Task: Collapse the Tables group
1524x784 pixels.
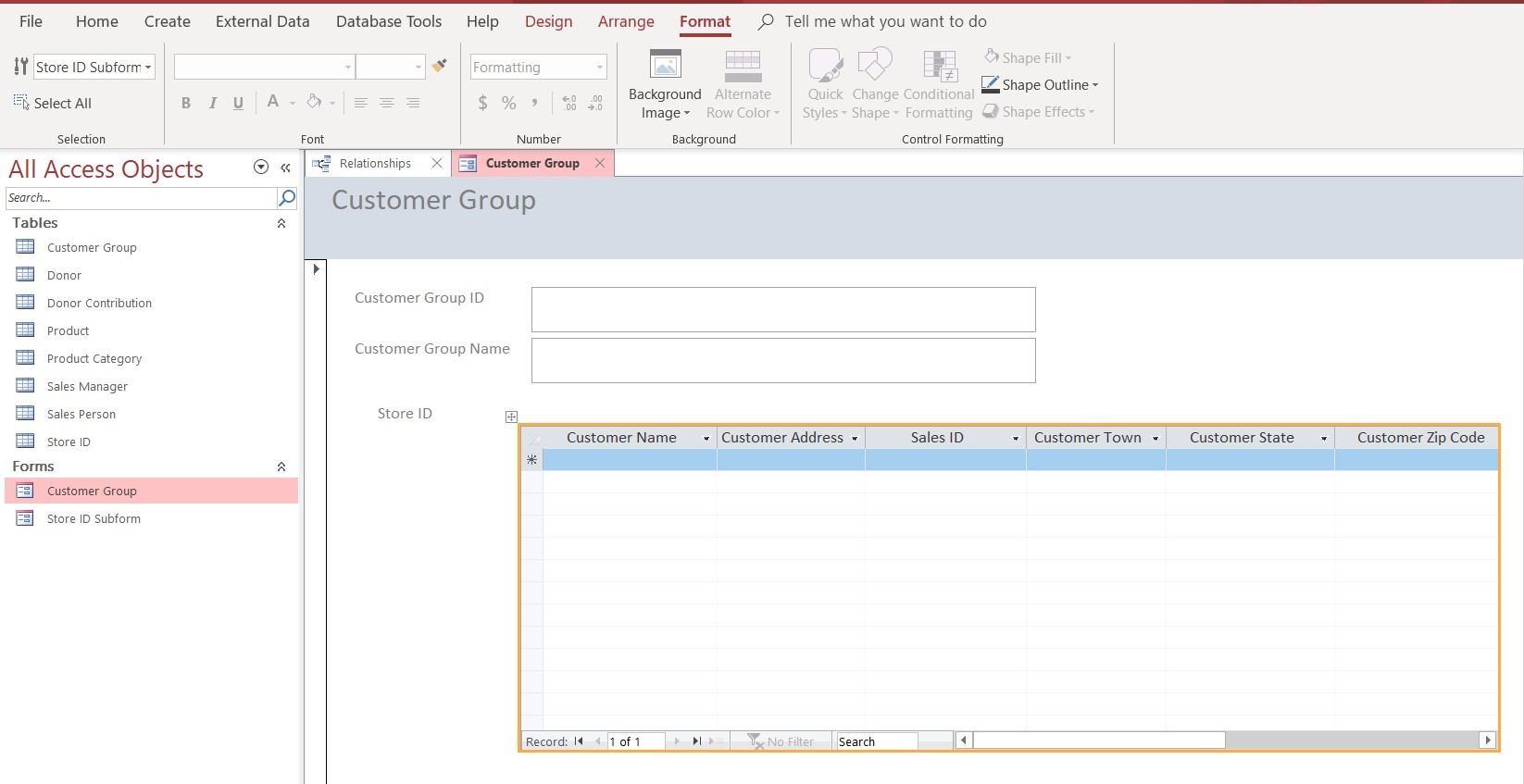Action: tap(281, 223)
